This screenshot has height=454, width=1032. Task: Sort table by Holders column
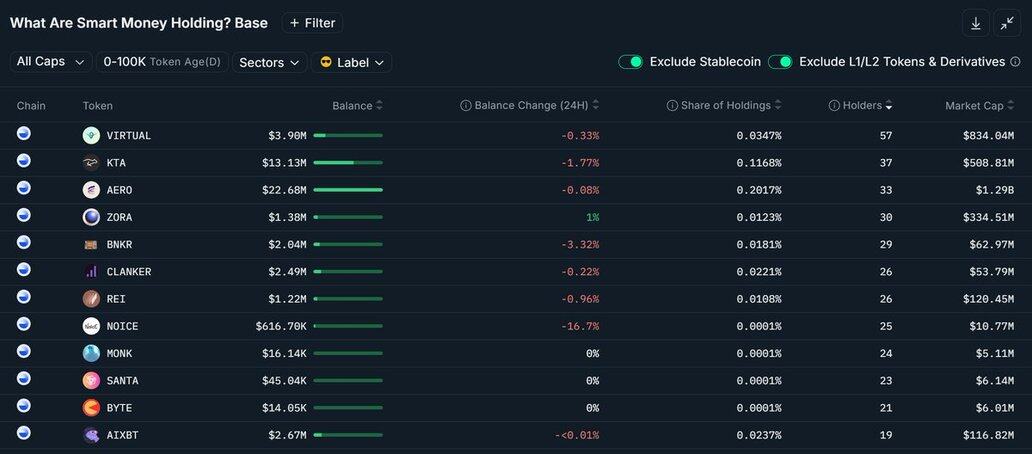[860, 105]
